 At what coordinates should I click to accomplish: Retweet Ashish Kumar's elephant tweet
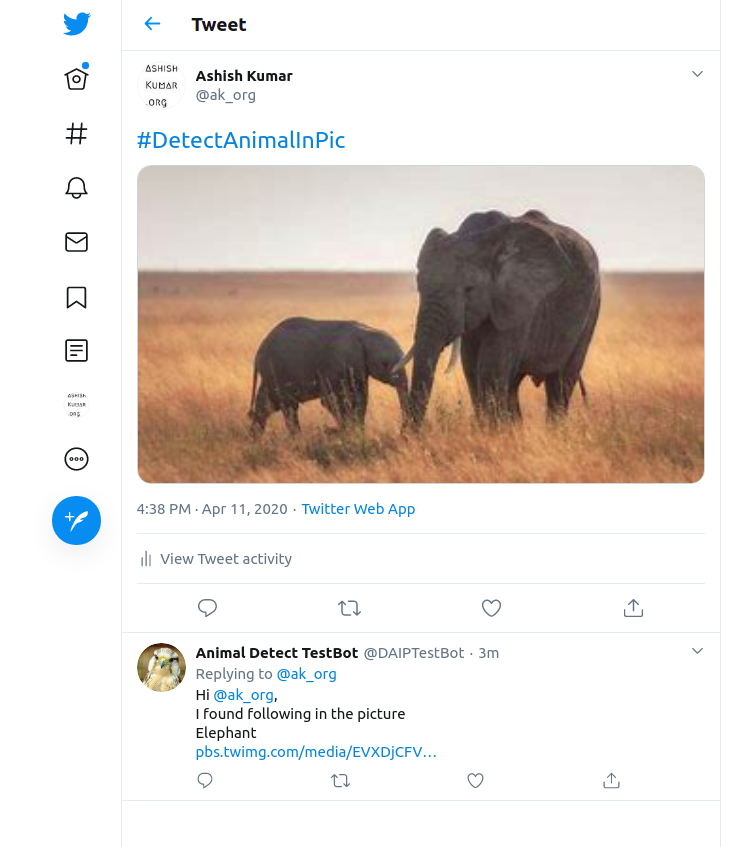[x=349, y=608]
